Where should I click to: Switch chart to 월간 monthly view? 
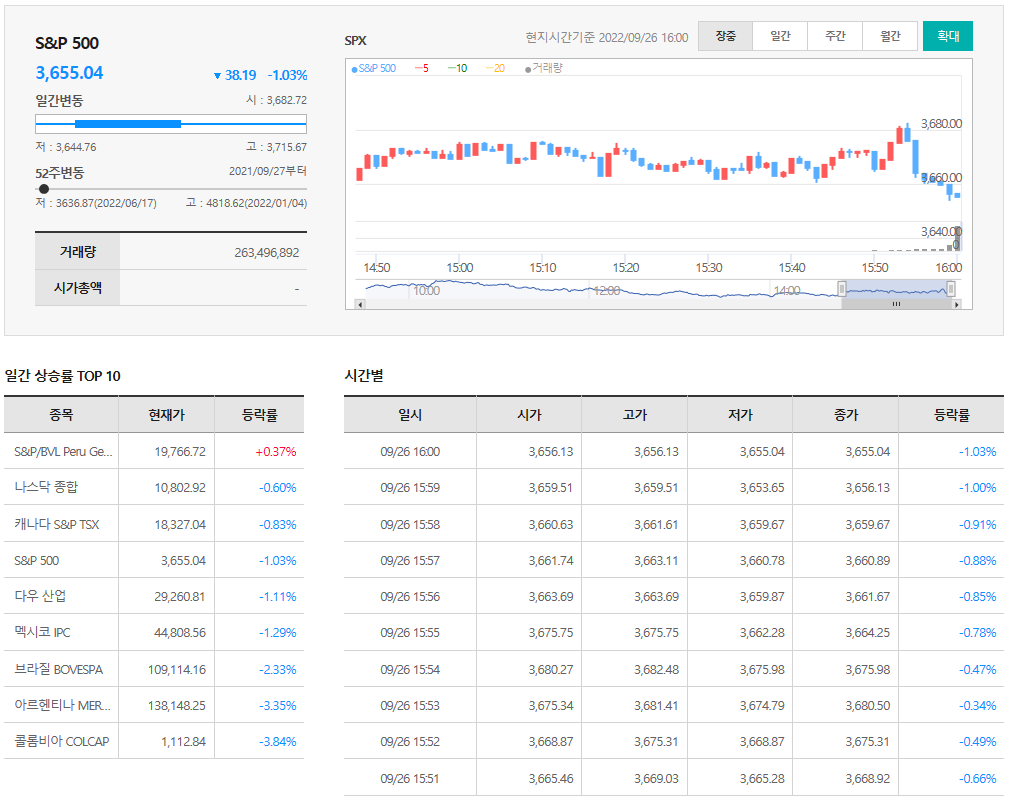tap(890, 36)
